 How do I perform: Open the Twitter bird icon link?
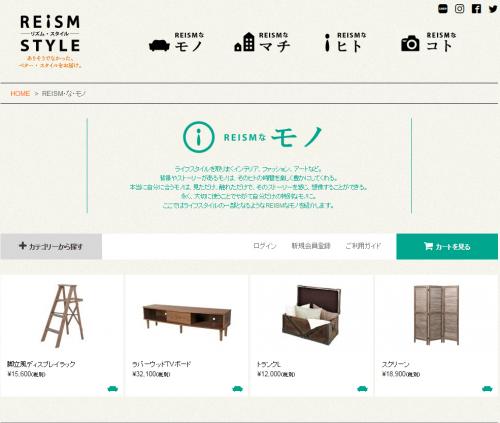pos(493,9)
